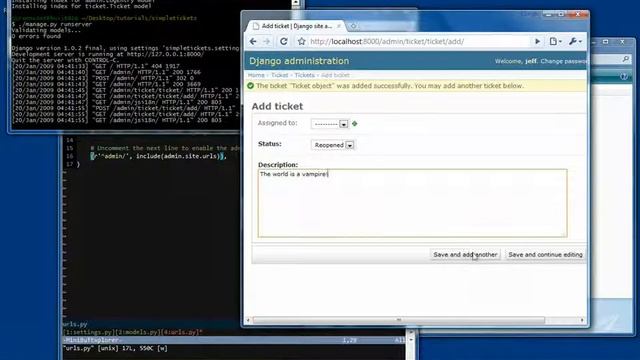Open a new tab next to Add ticket tab

coord(353,26)
